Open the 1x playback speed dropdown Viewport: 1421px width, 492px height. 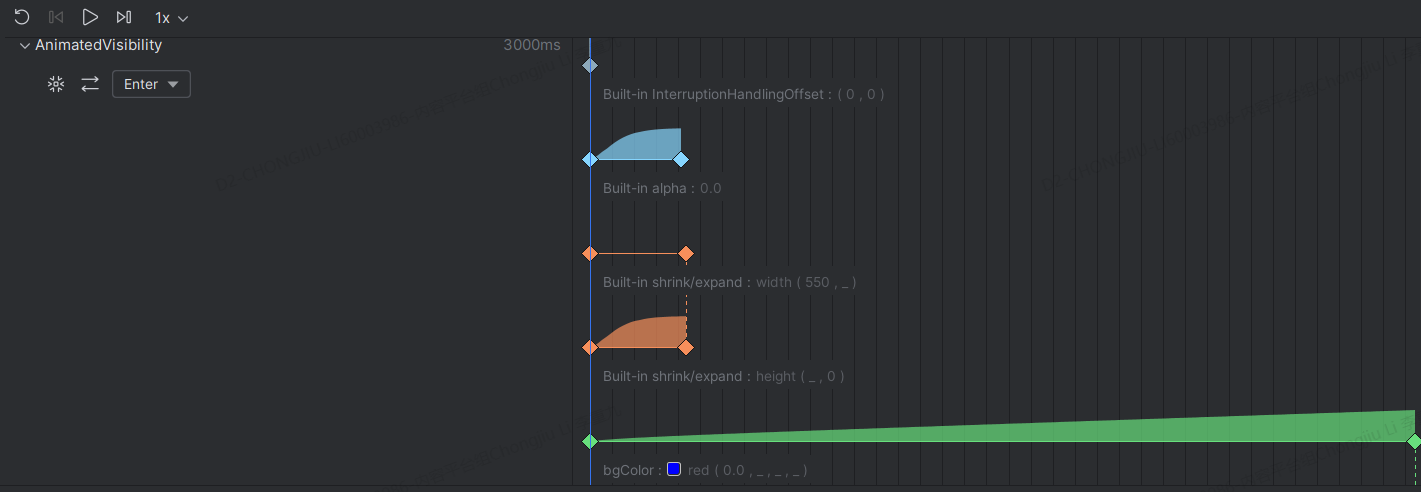click(171, 18)
